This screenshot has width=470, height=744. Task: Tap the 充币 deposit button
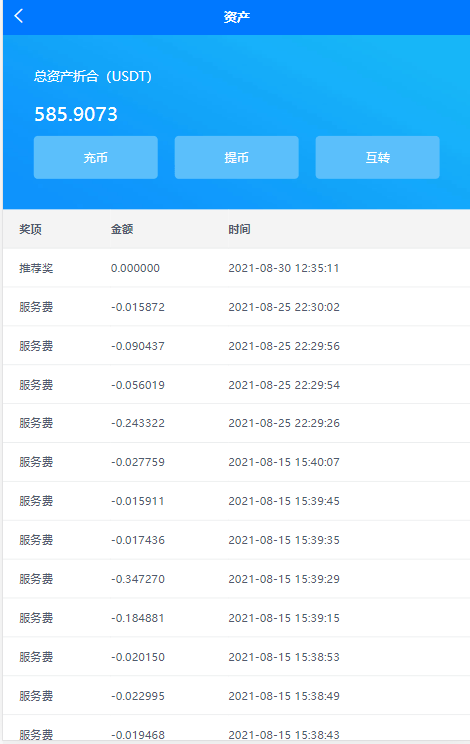[x=96, y=158]
